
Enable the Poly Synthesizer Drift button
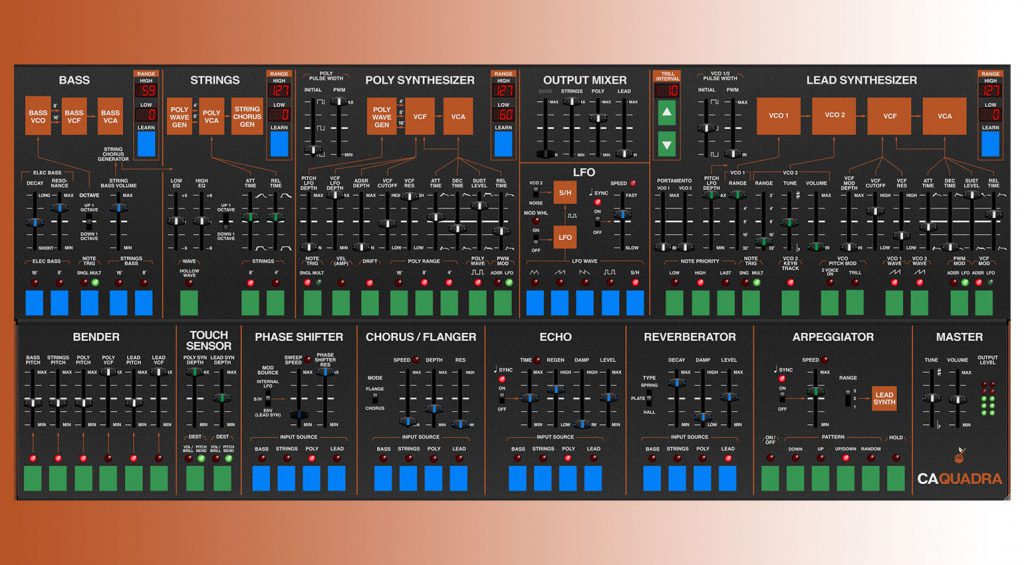point(370,301)
